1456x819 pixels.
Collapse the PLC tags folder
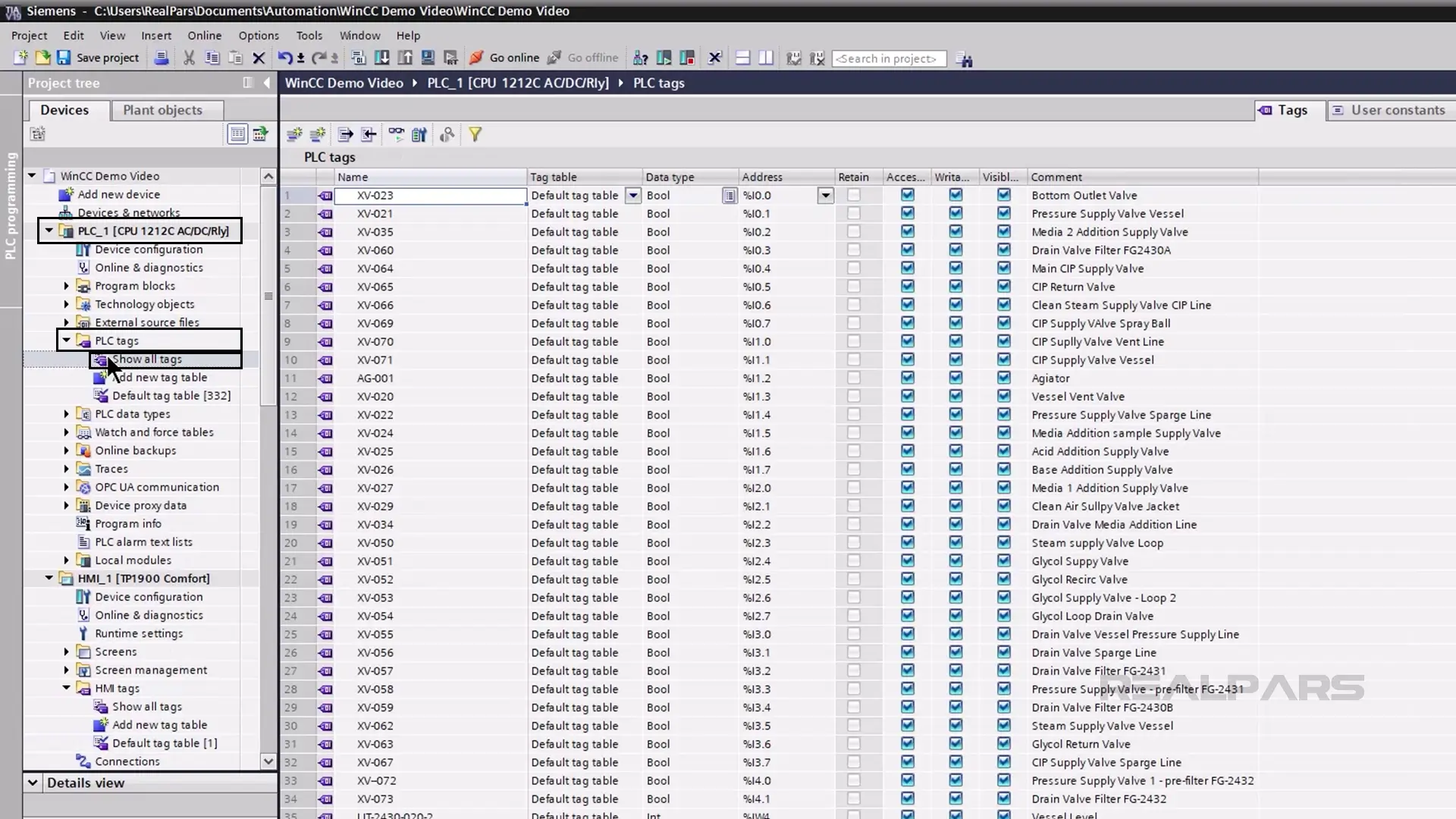click(66, 340)
